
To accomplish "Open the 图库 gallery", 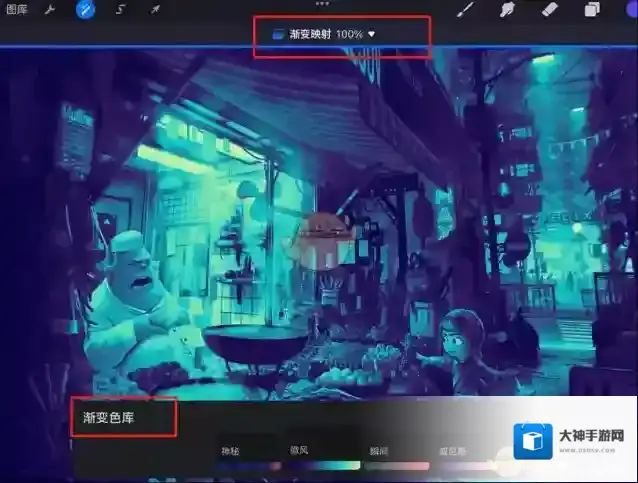I will pos(17,9).
